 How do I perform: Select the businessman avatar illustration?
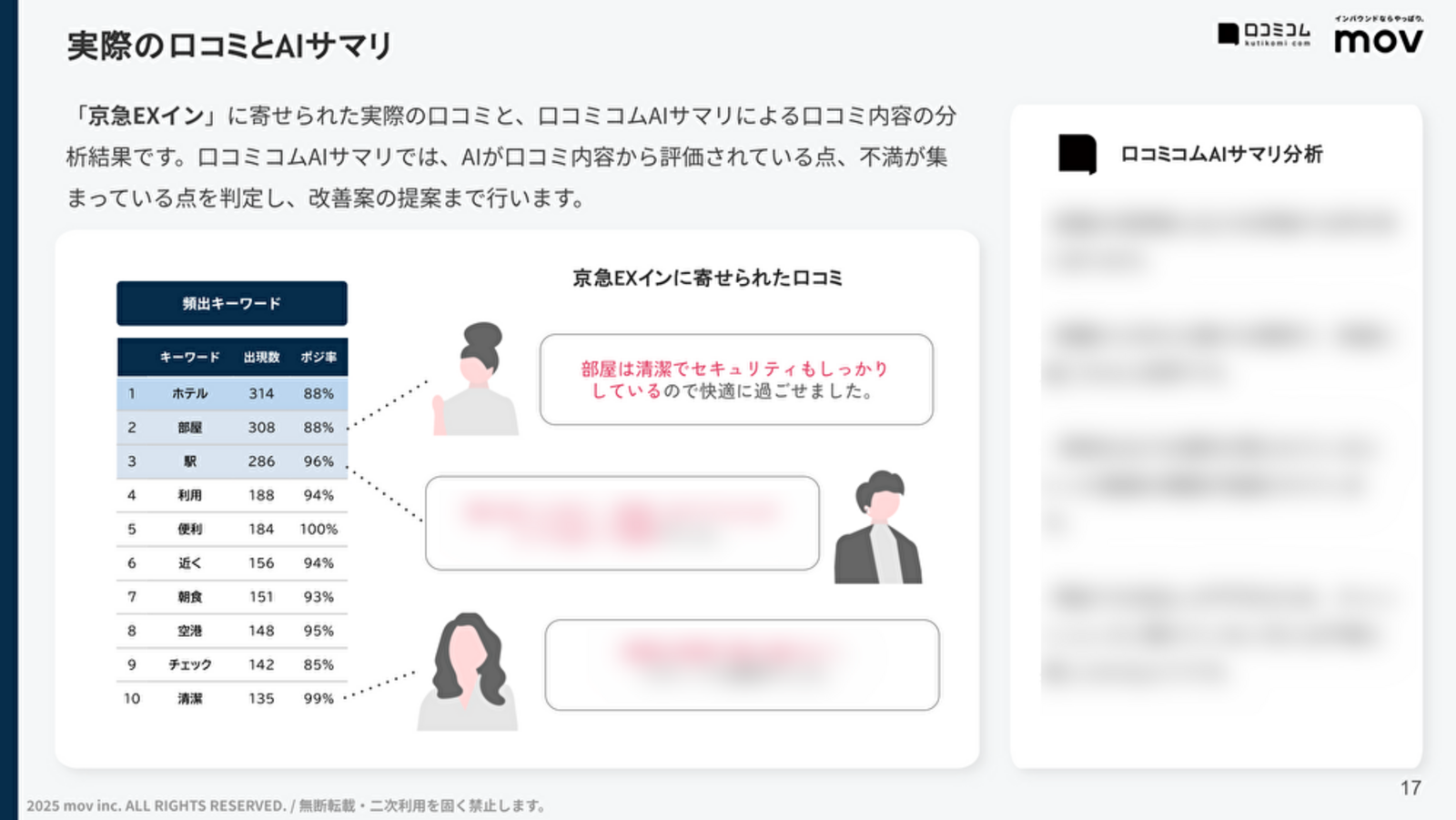[878, 528]
